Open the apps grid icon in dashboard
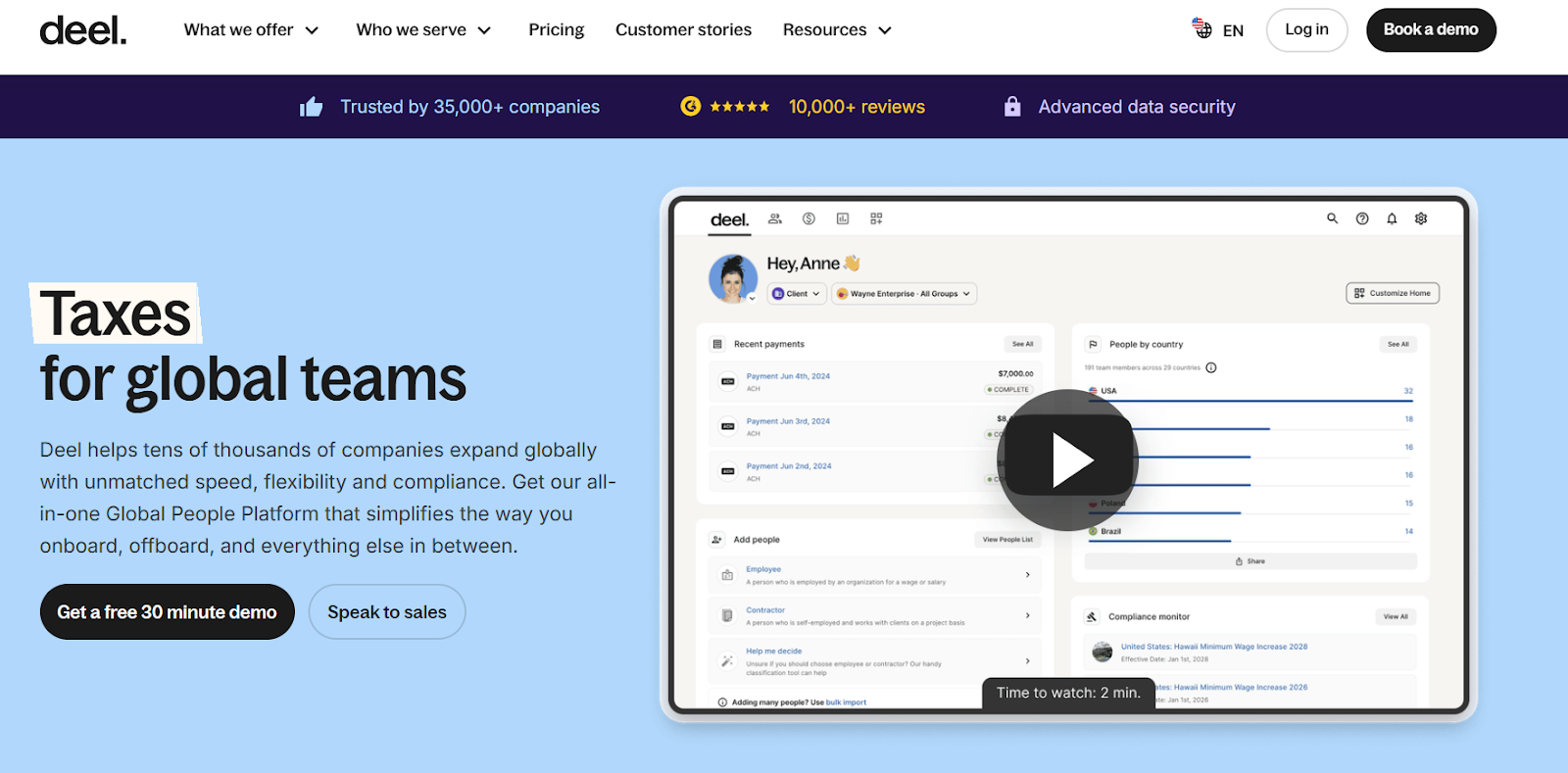This screenshot has height=773, width=1568. coord(876,218)
